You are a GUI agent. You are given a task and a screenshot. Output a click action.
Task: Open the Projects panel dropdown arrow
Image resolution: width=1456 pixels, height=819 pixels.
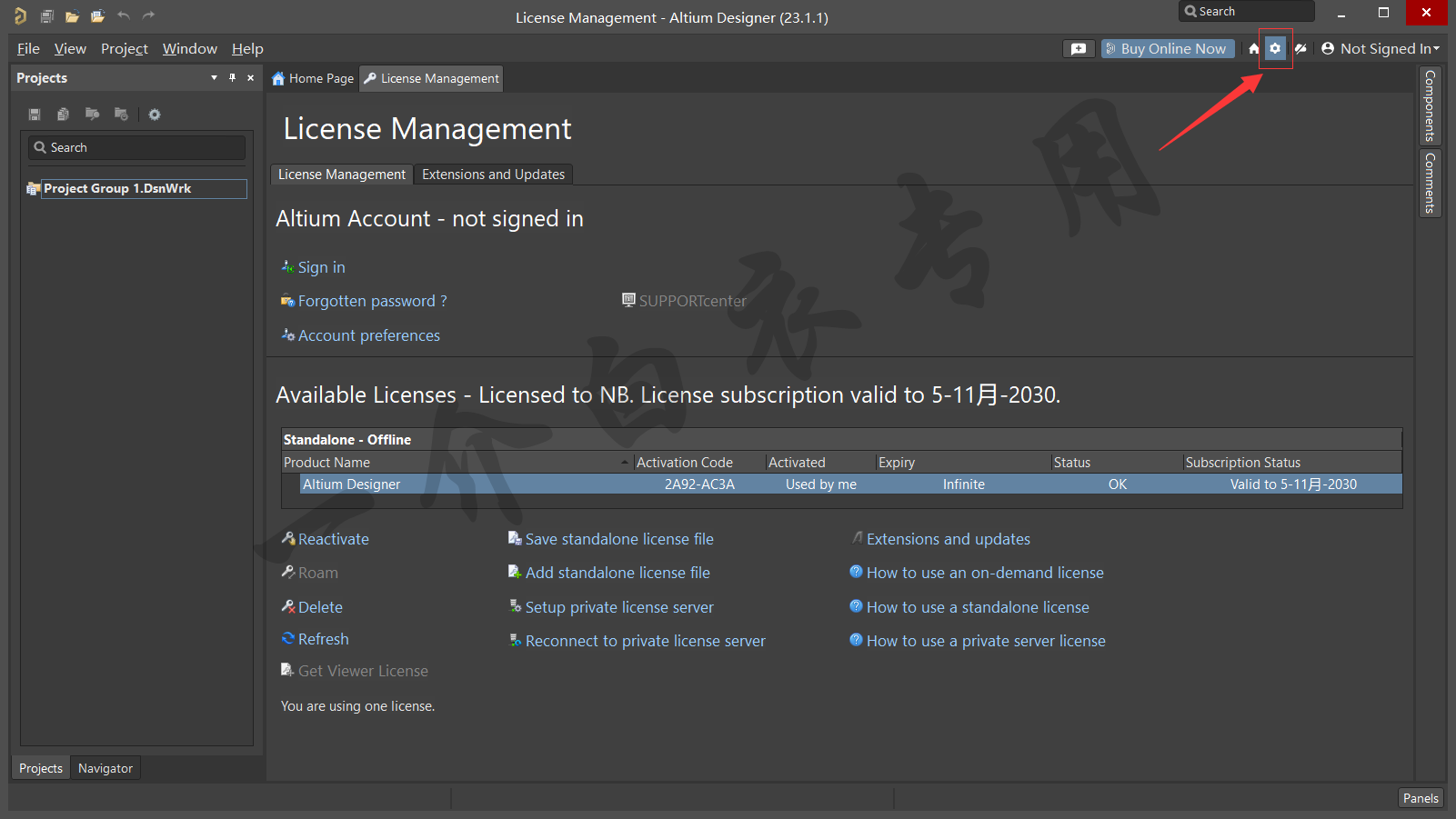pyautogui.click(x=215, y=78)
